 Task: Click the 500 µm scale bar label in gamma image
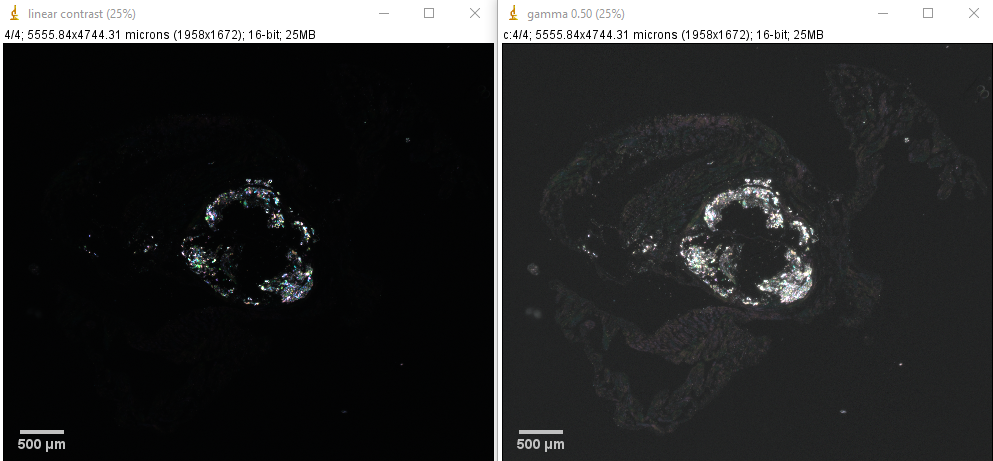pyautogui.click(x=540, y=443)
